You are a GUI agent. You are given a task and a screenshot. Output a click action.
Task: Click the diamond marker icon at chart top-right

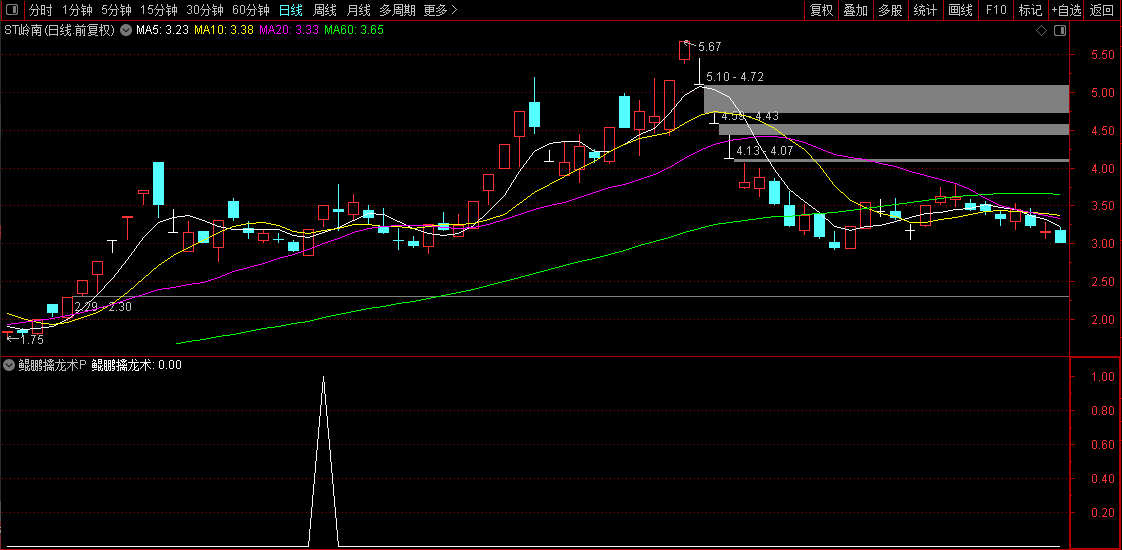1041,31
